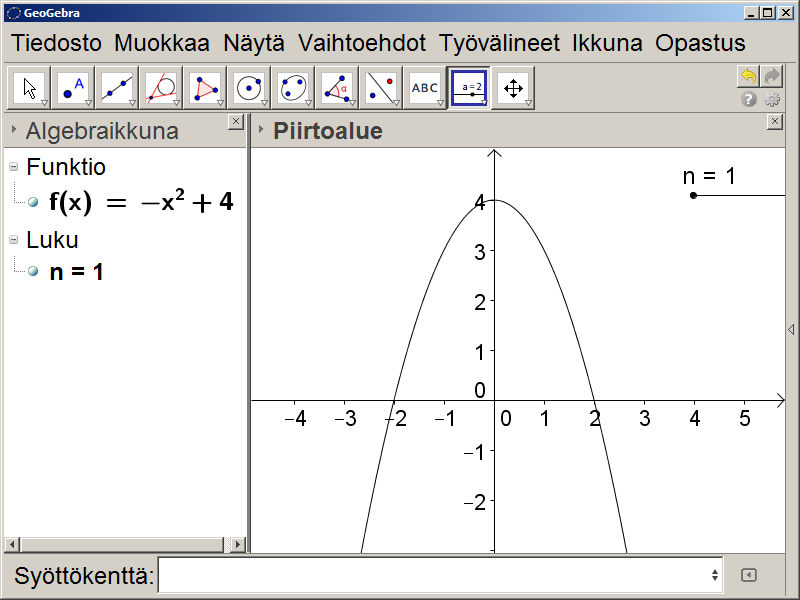
Task: Select the Line through two points tool
Action: (x=117, y=88)
